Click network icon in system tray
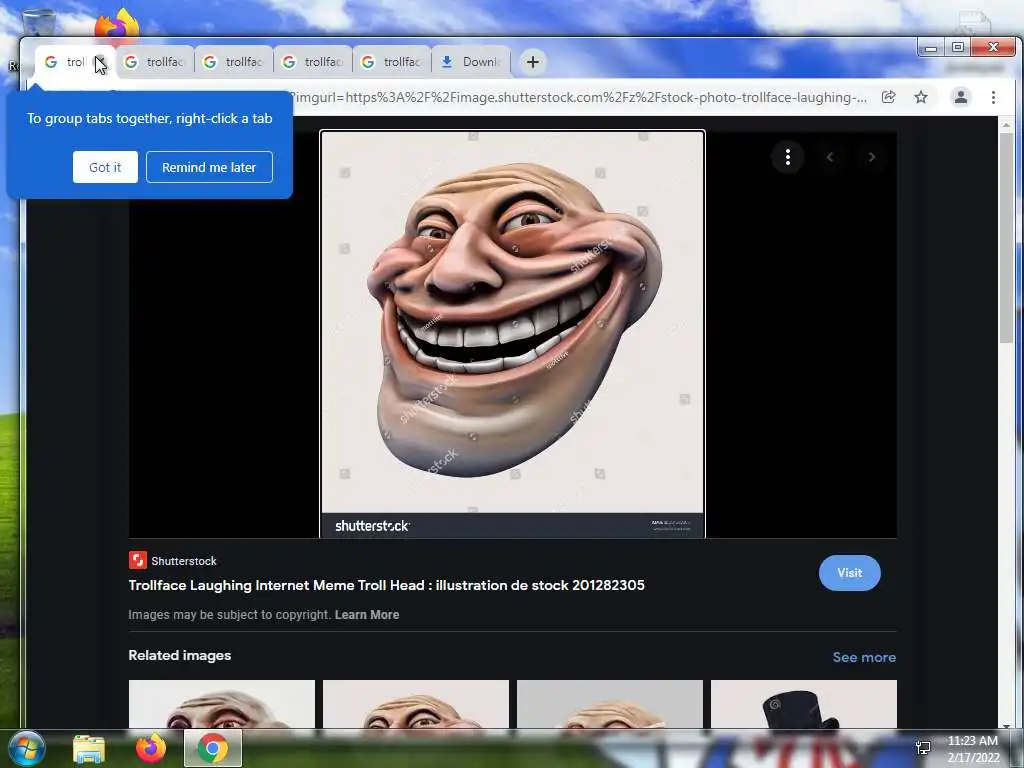This screenshot has width=1024, height=768. click(923, 748)
